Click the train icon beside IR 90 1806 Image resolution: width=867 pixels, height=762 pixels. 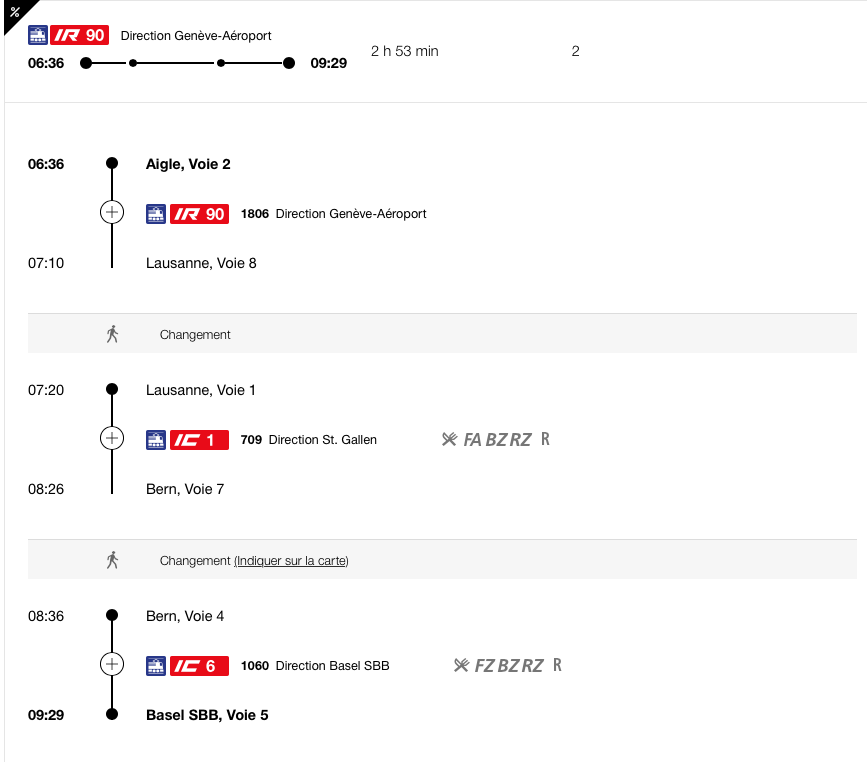pos(156,214)
